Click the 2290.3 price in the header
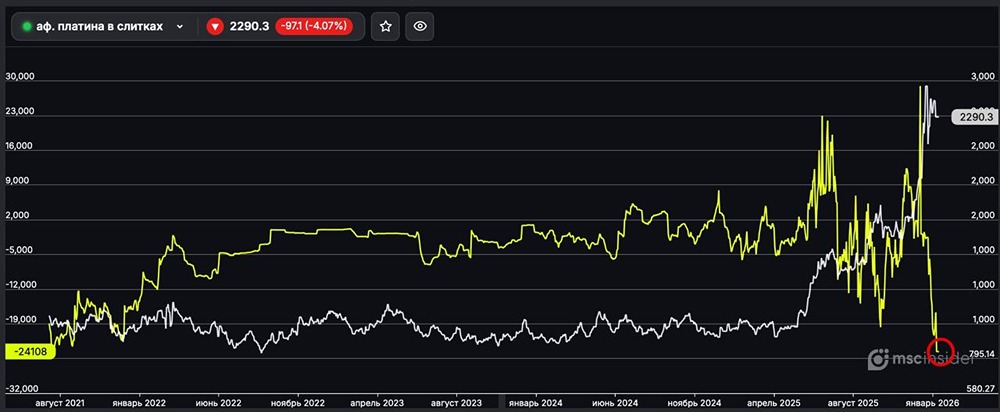Screen dimensions: 1000x412 [x=250, y=27]
